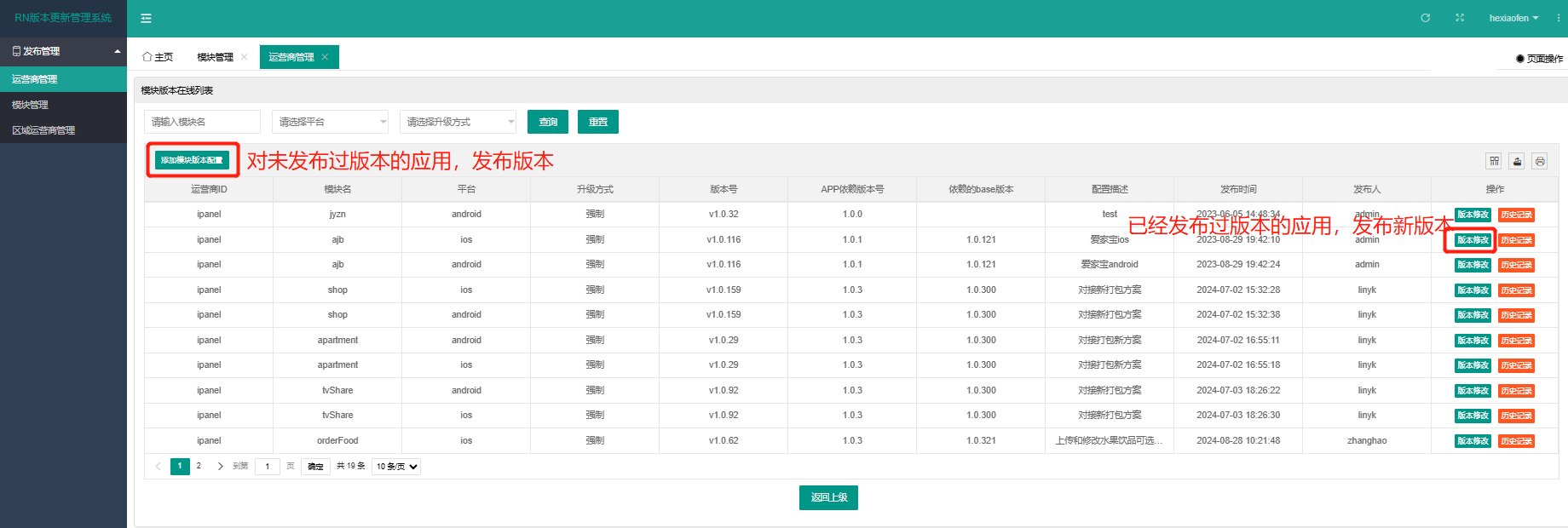Switch to the 模块管理 tab
The width and height of the screenshot is (1568, 528).
coord(215,57)
